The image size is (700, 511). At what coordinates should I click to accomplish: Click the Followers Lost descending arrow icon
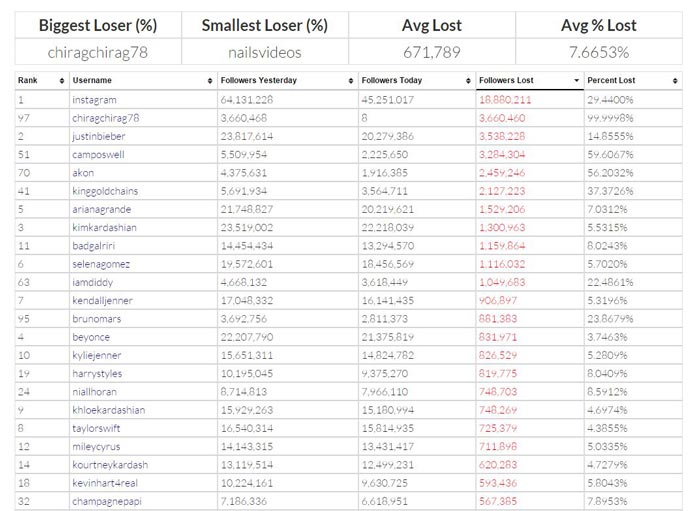[576, 81]
